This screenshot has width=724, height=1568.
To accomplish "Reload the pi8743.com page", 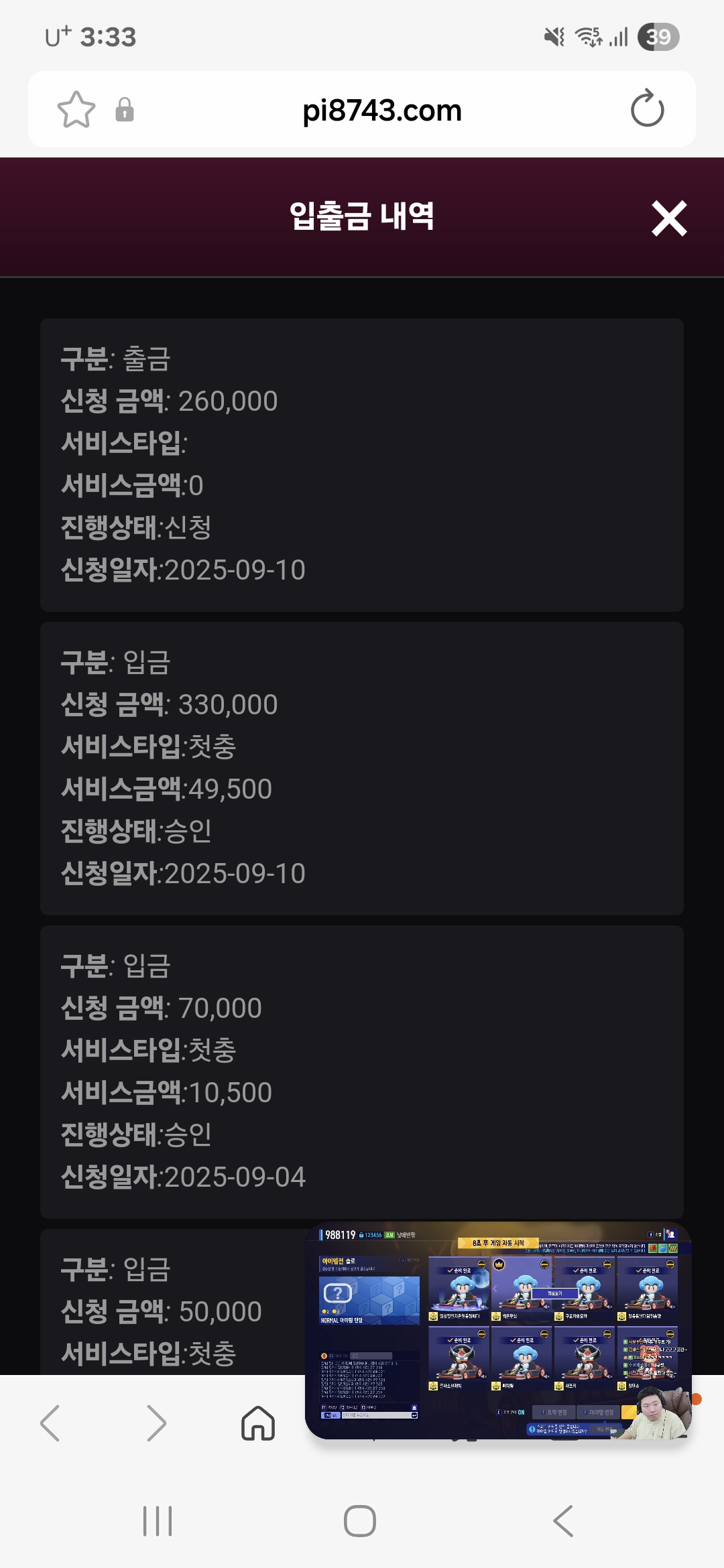I will click(x=647, y=109).
